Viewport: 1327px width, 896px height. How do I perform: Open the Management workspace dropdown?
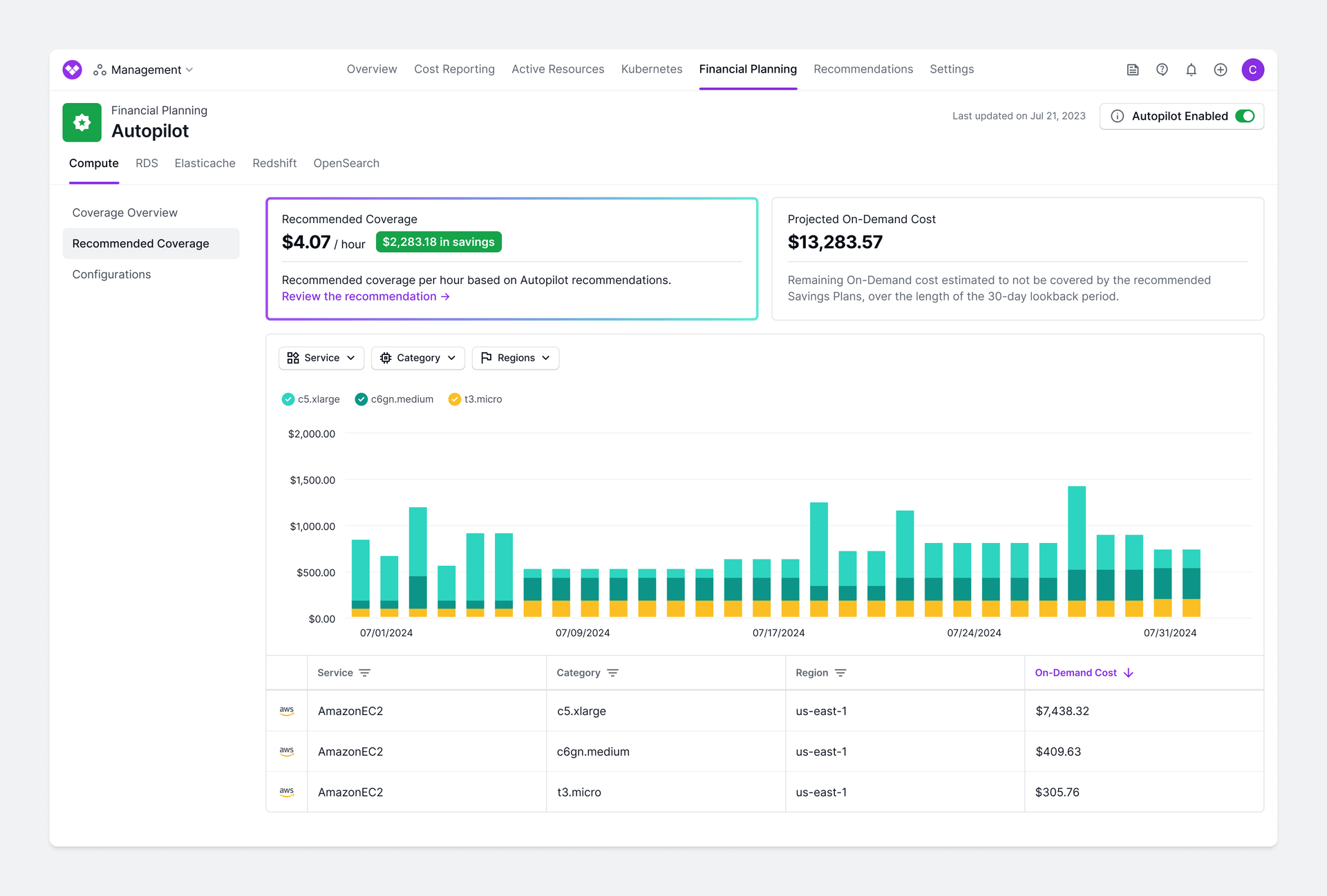[x=145, y=69]
